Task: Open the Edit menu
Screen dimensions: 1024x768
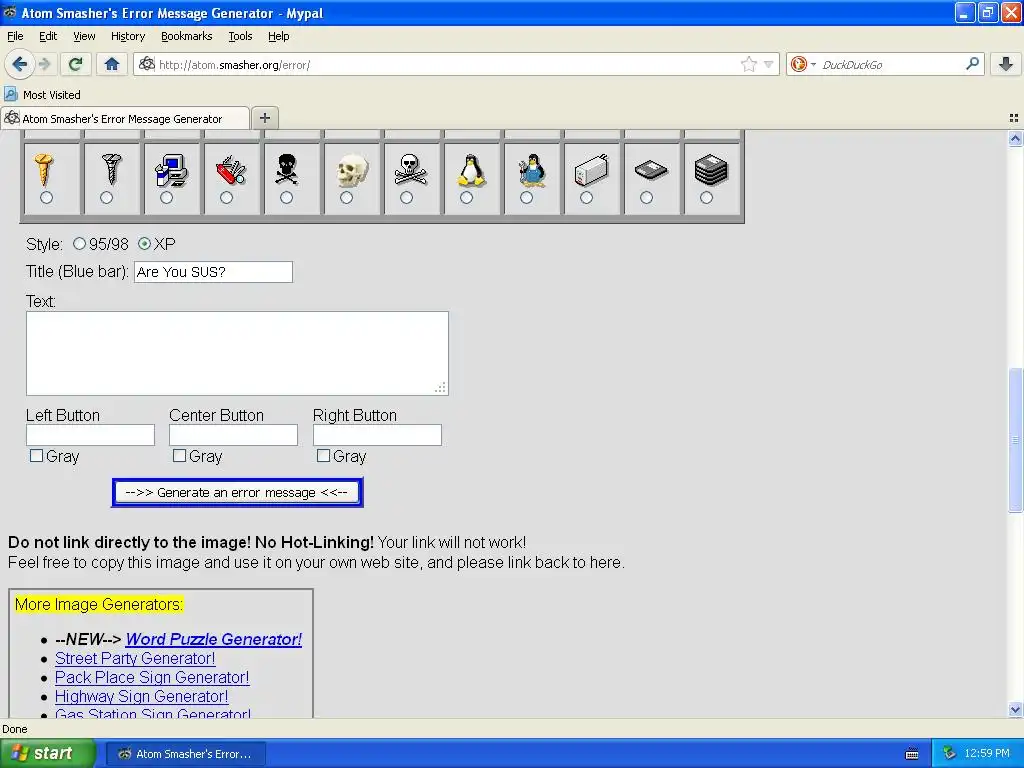Action: [48, 36]
